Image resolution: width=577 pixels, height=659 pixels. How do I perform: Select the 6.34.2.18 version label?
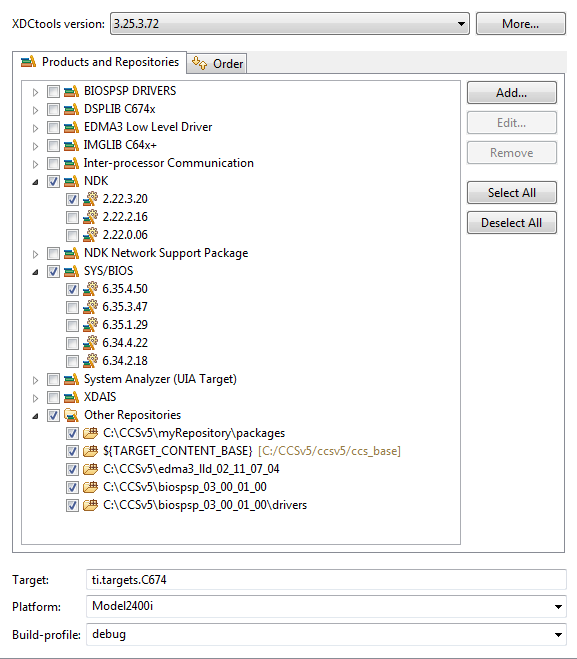tap(125, 361)
